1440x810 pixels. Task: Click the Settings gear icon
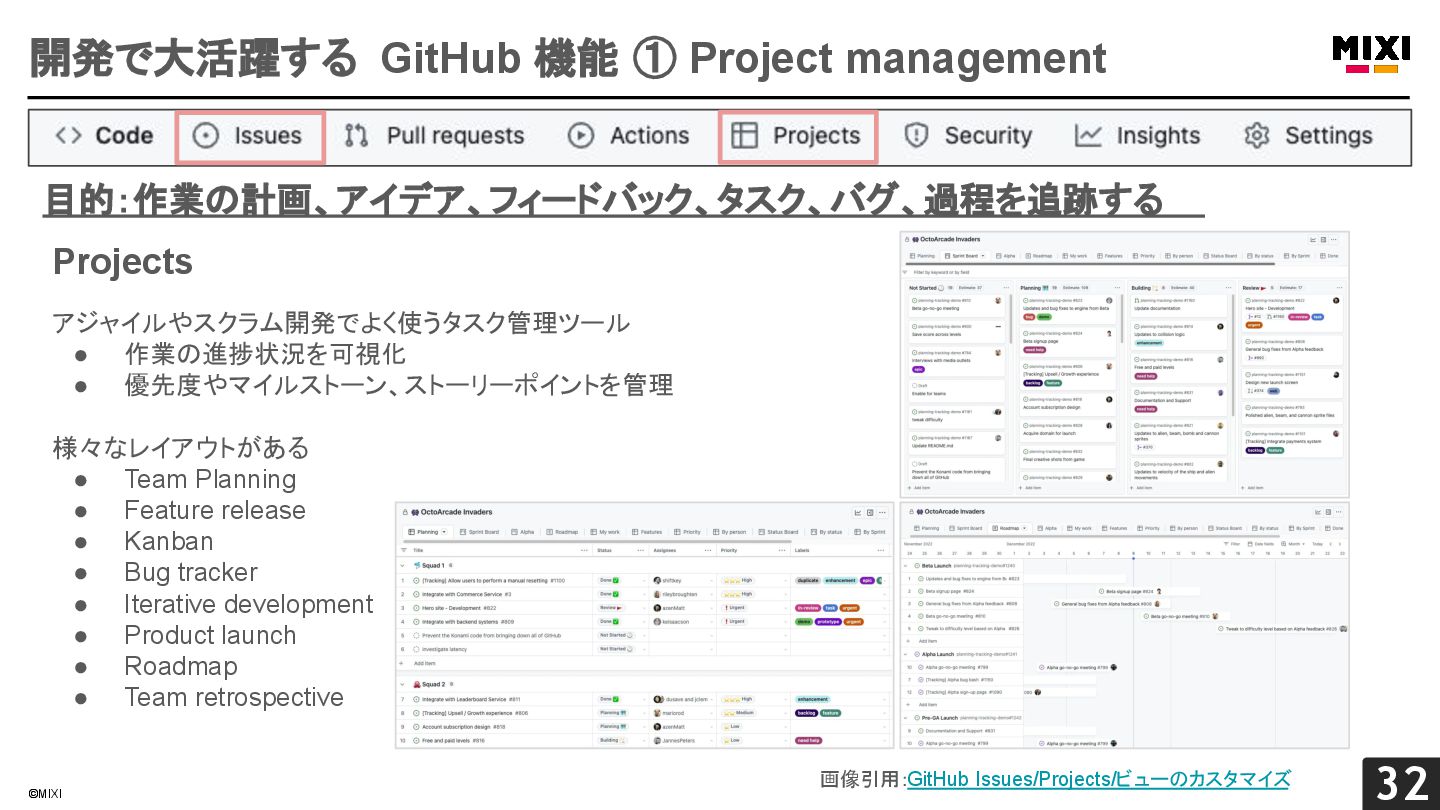1257,136
